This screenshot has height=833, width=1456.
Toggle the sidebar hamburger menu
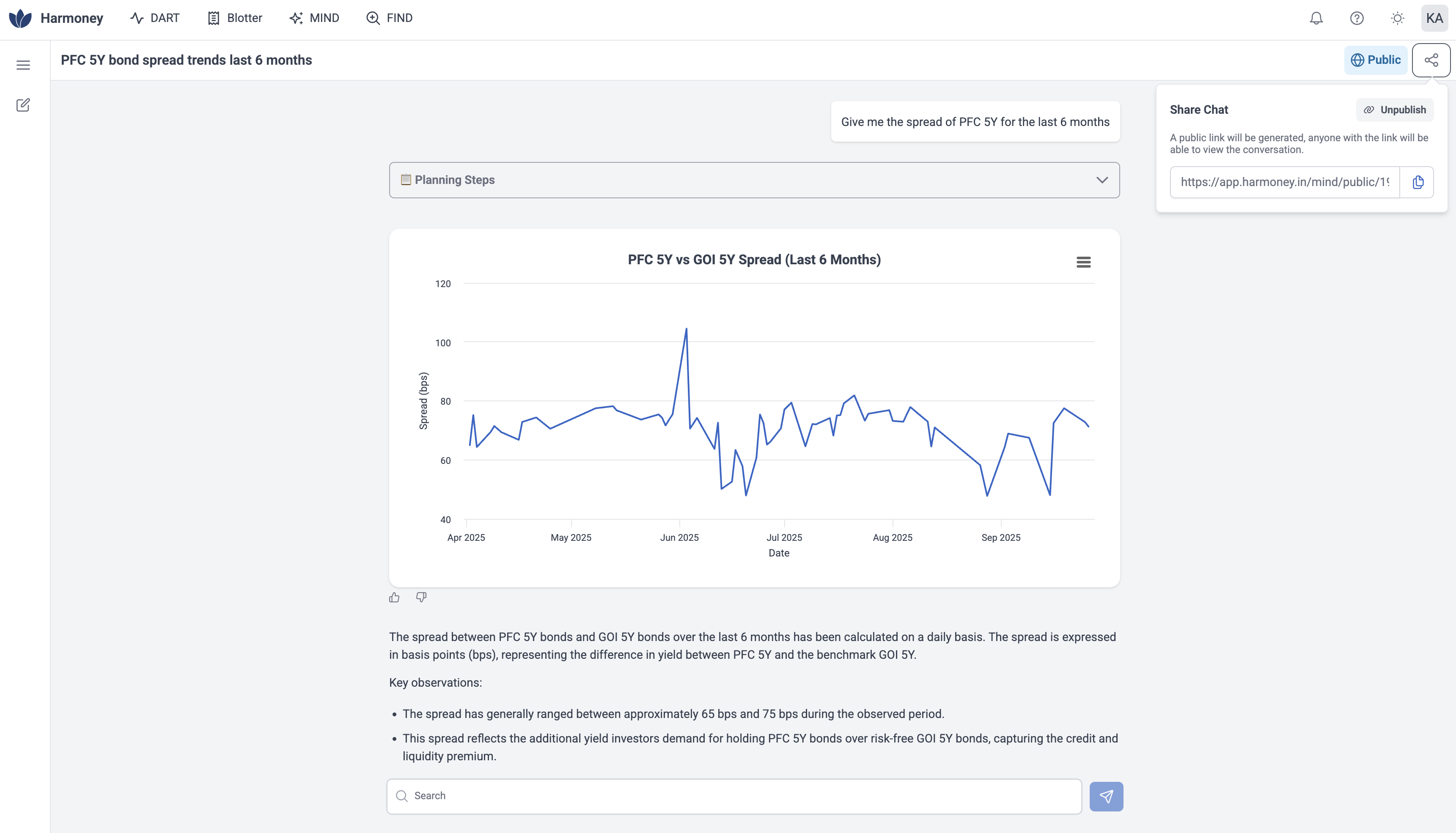coord(23,65)
